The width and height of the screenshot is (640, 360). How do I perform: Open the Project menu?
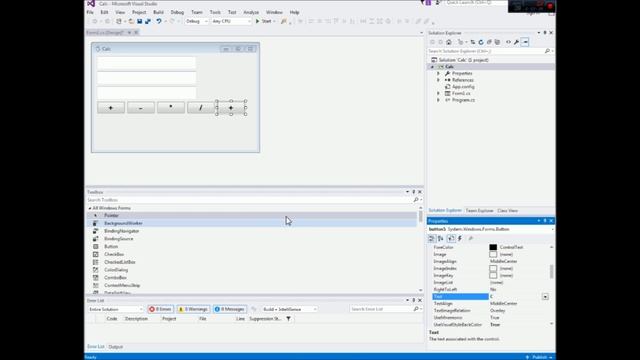point(139,12)
